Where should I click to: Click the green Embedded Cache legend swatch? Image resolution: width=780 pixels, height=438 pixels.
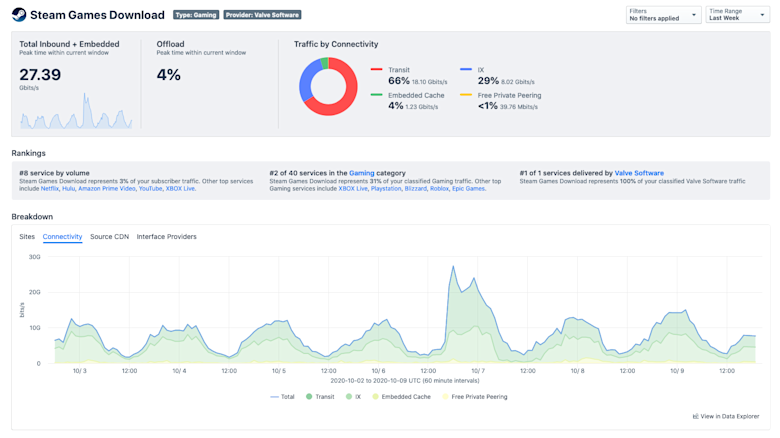pos(376,95)
